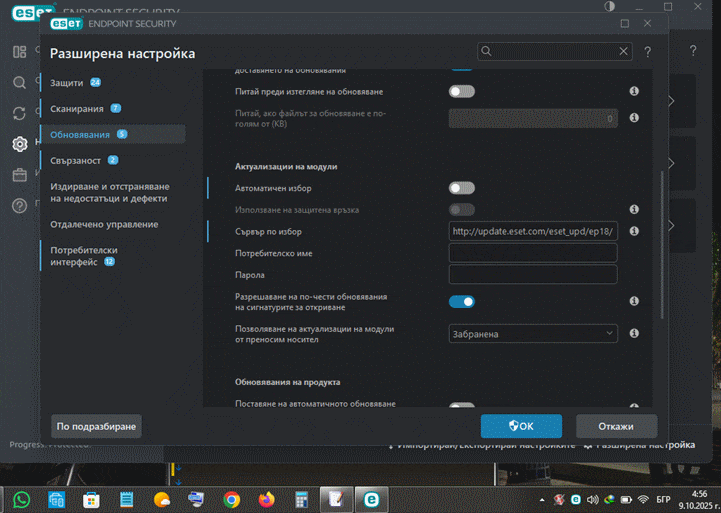Open setup gear icon in main ESET sidebar

tap(19, 144)
